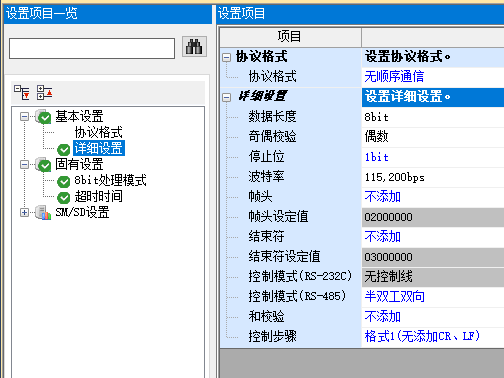Click the 项目 column header
This screenshot has width=504, height=378.
290,37
